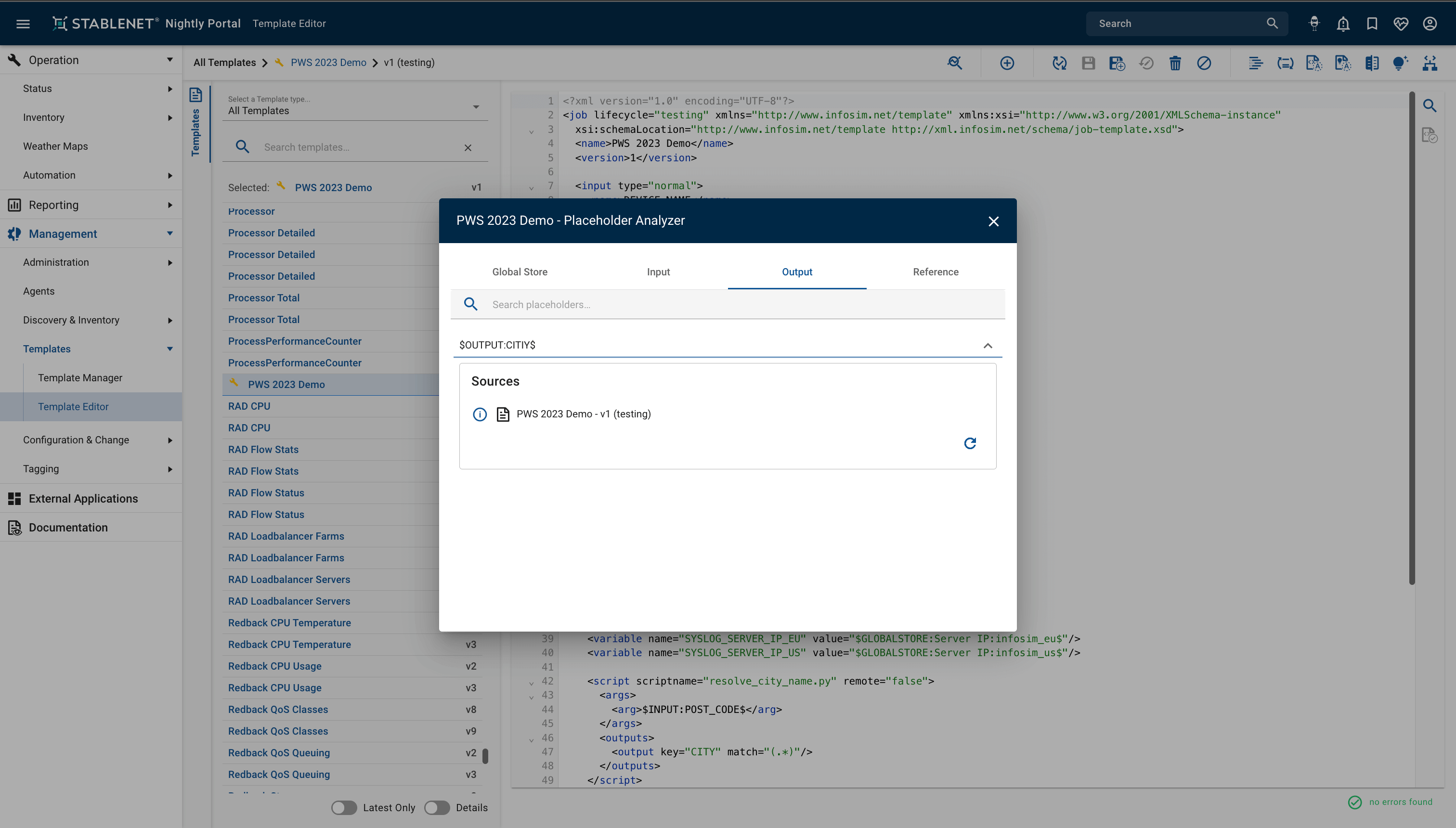
Task: Fold code at editor line 42
Action: pyautogui.click(x=531, y=683)
